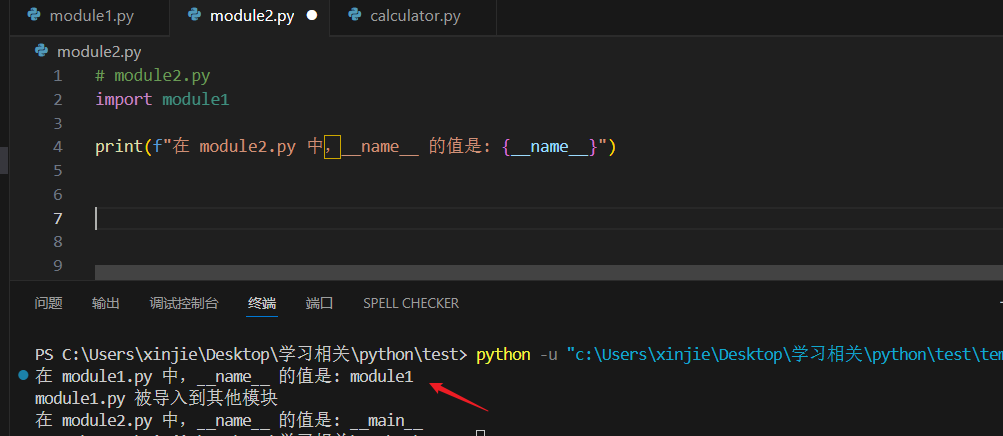
Task: Switch to the module1.py editor tab
Action: (91, 17)
